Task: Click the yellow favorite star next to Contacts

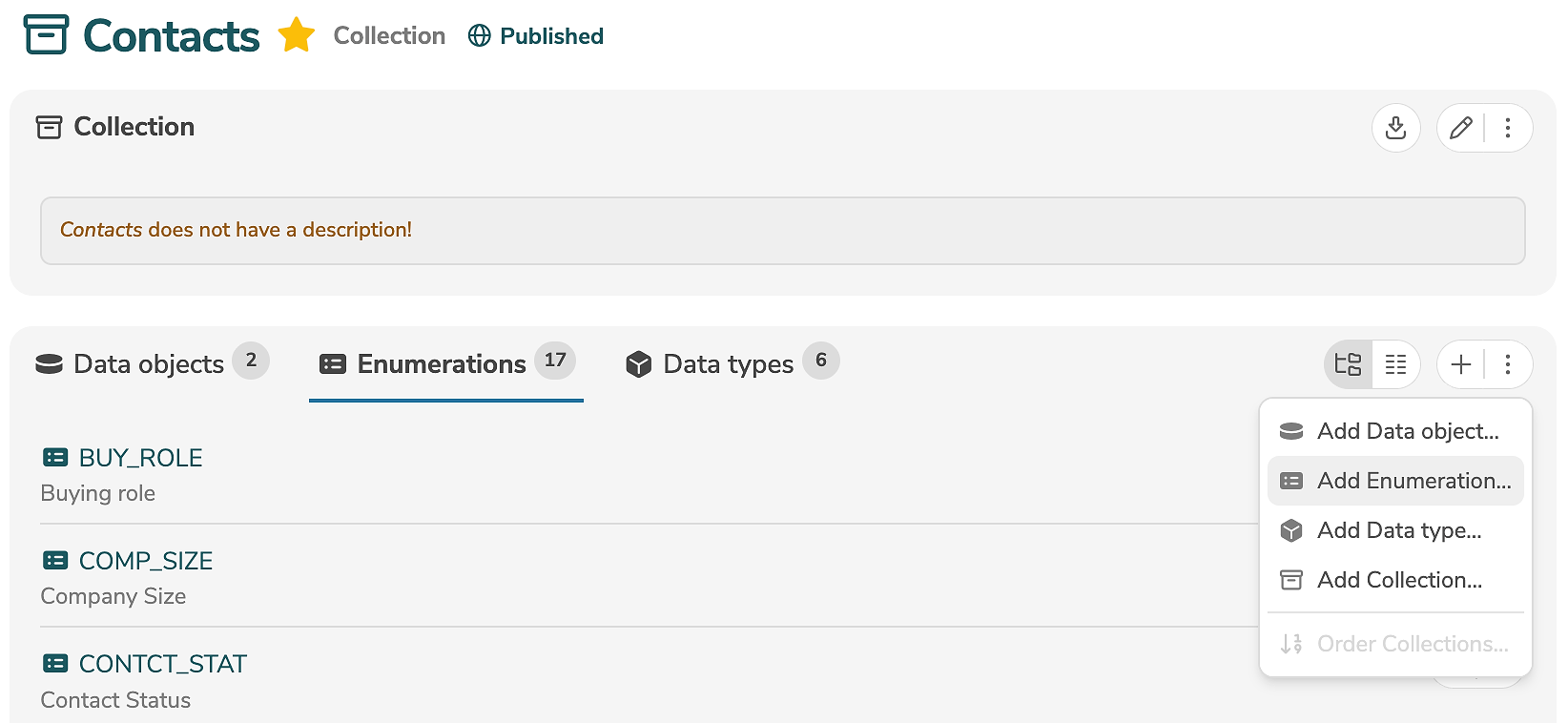Action: [297, 36]
